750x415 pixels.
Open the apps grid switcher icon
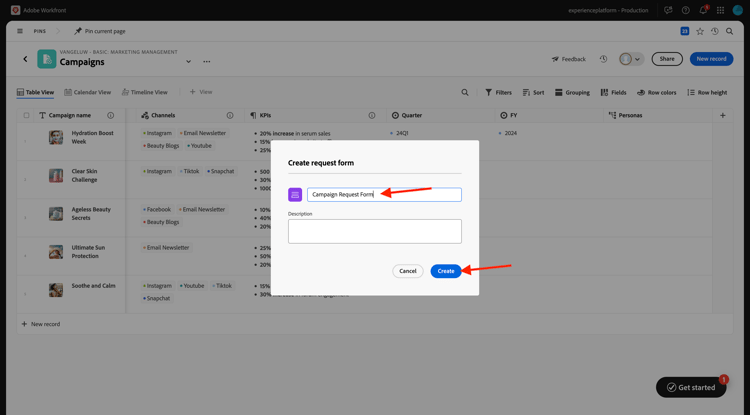pos(720,10)
